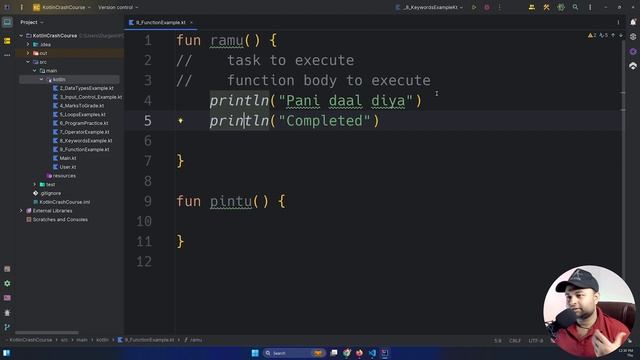The height and width of the screenshot is (360, 640).
Task: Open the yellow Commit tool window icon
Action: pos(7,40)
